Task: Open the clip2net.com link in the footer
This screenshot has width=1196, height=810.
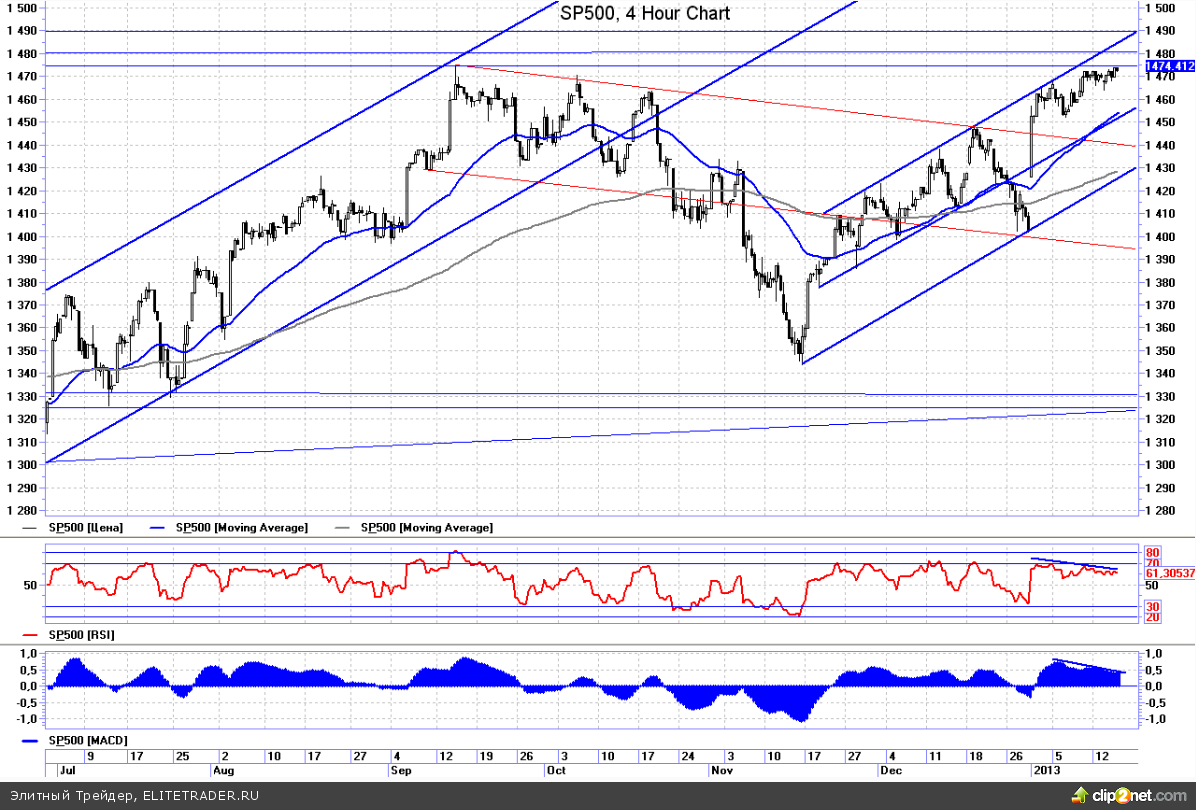Action: tap(1136, 795)
